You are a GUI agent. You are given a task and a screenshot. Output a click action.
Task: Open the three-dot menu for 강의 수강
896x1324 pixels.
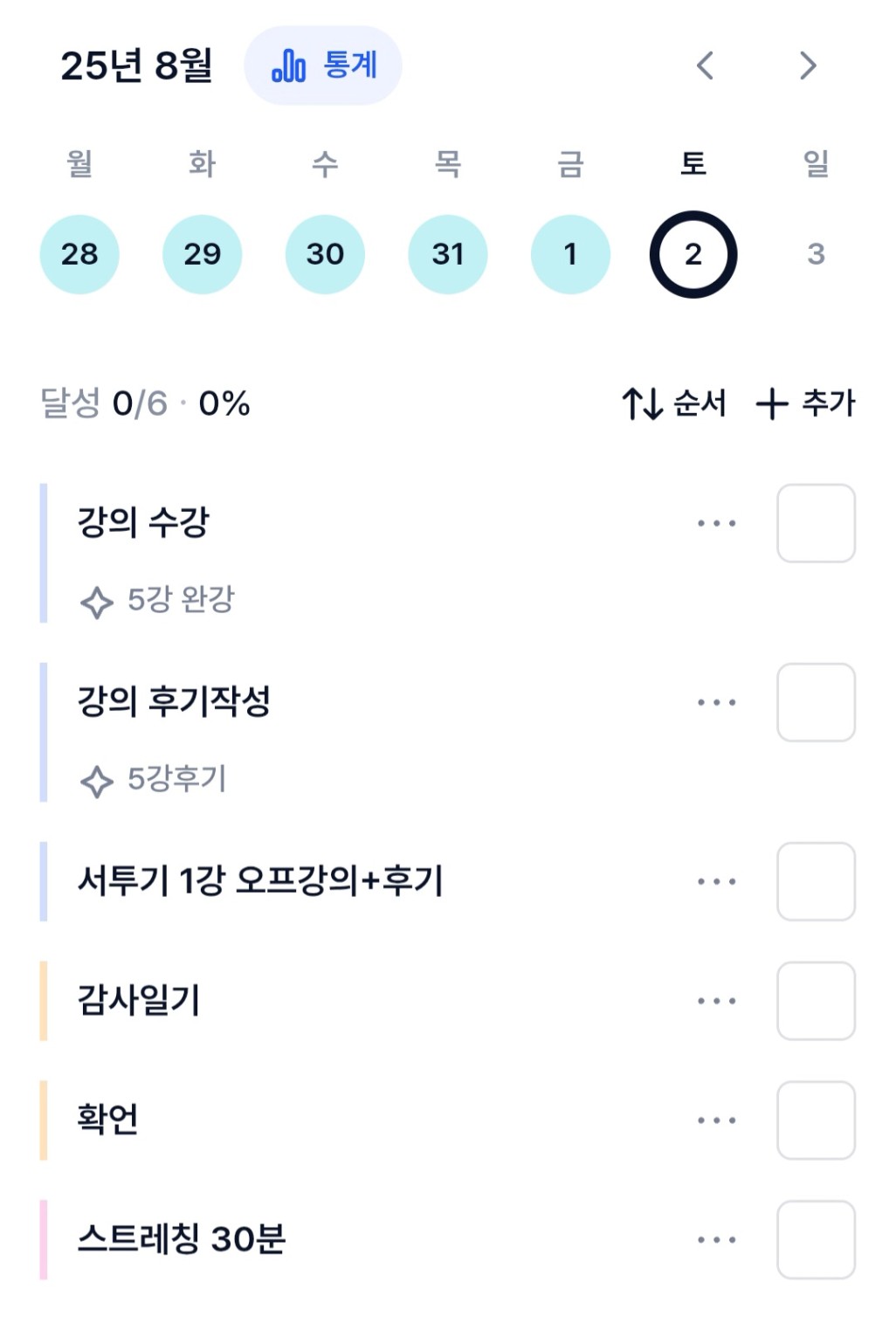[x=717, y=523]
